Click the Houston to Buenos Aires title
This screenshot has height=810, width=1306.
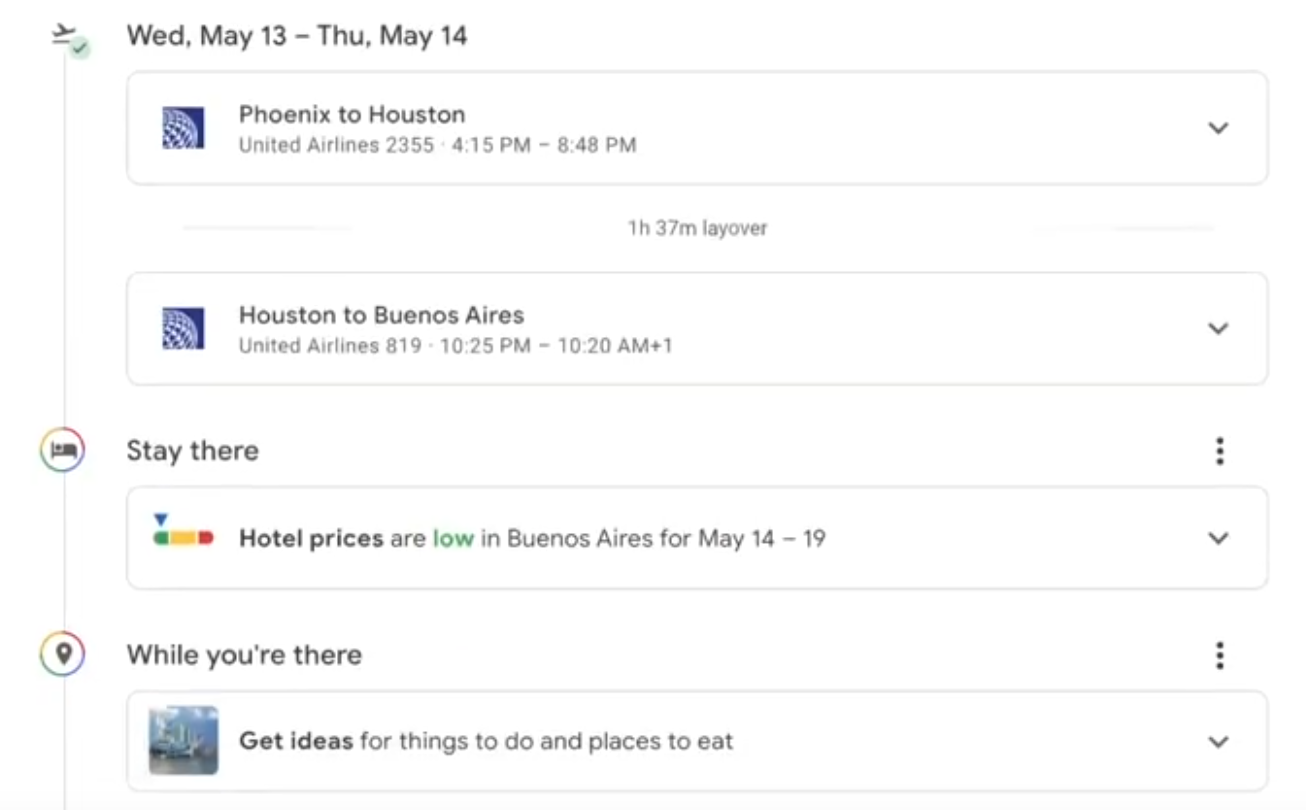tap(381, 315)
